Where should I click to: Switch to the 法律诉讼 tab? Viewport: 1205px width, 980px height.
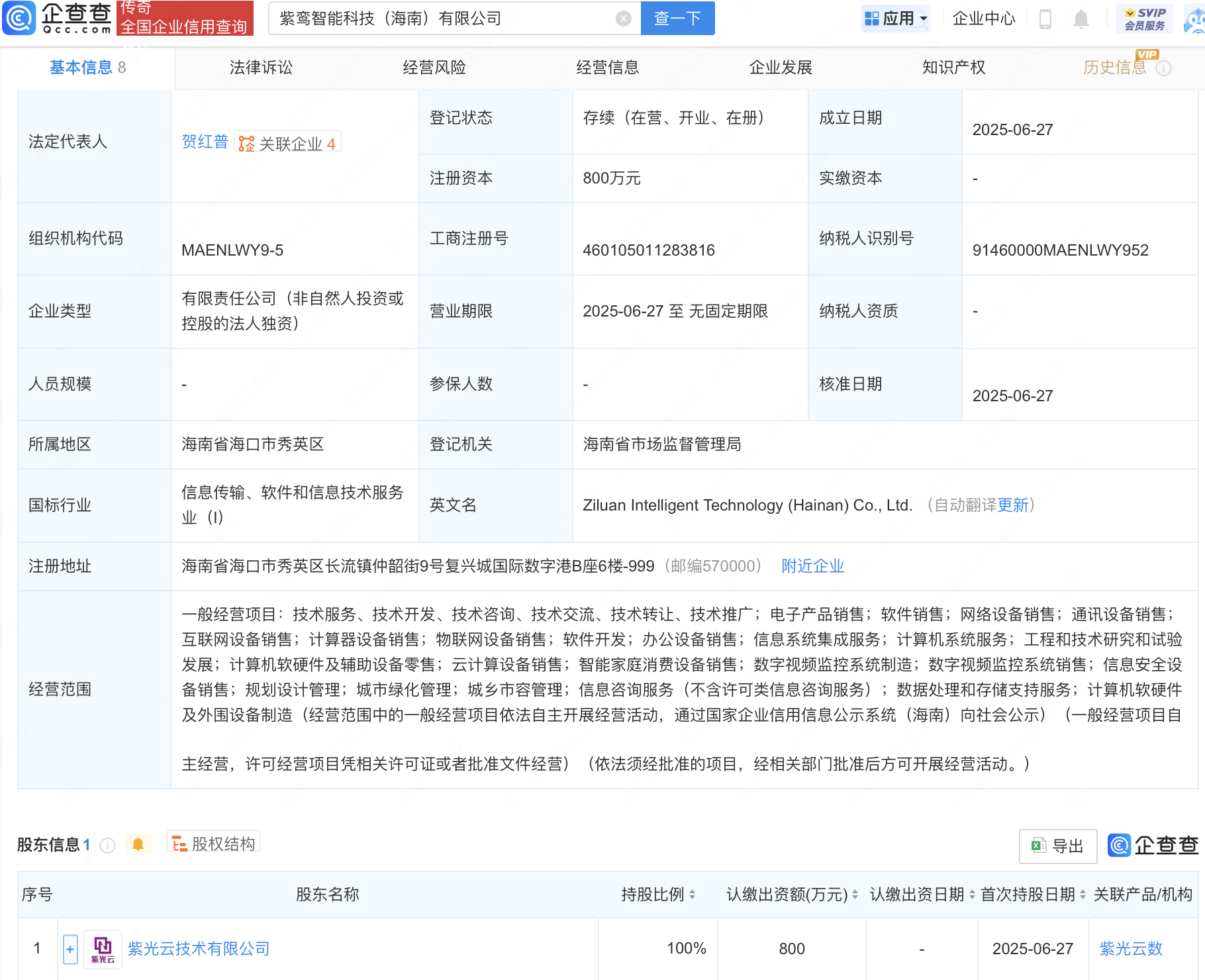(261, 68)
